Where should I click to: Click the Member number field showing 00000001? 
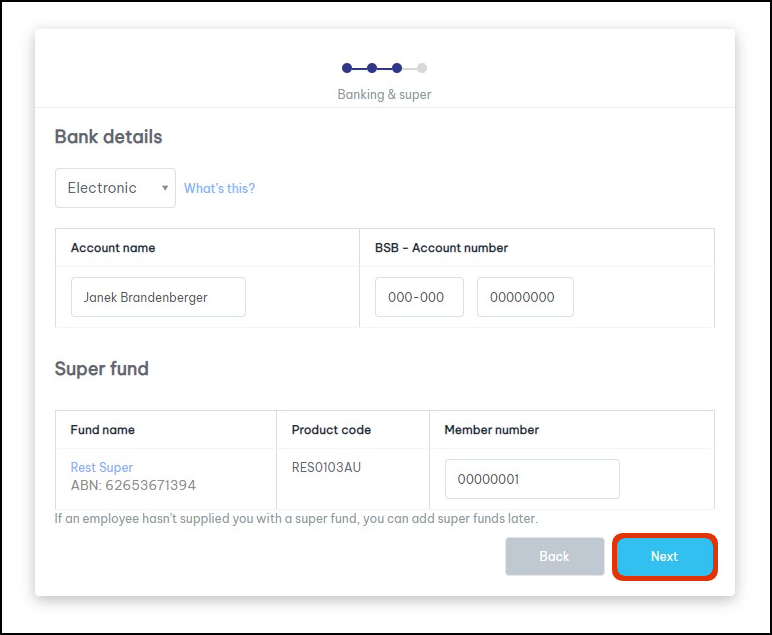coord(532,479)
